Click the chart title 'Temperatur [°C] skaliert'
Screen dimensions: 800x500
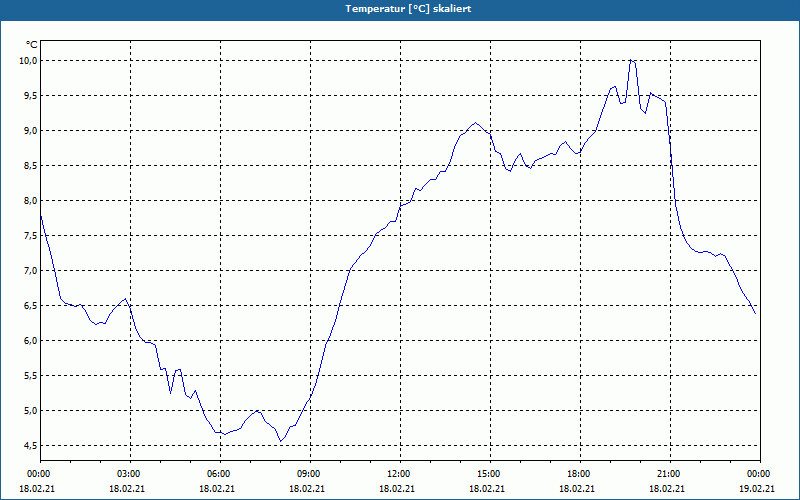point(408,9)
